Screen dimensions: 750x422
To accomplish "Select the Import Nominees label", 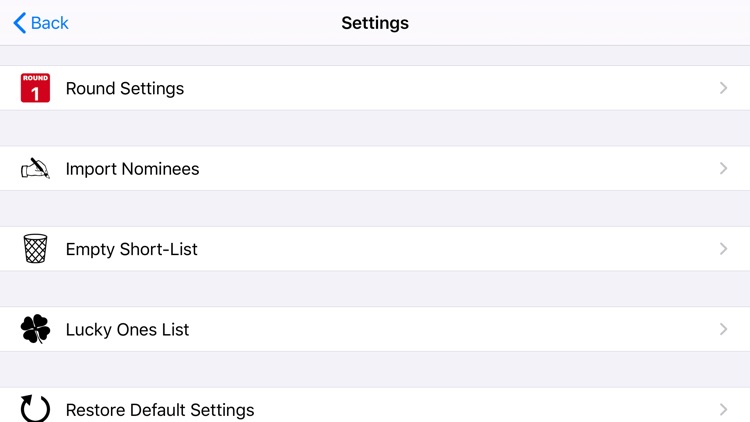I will tap(132, 169).
